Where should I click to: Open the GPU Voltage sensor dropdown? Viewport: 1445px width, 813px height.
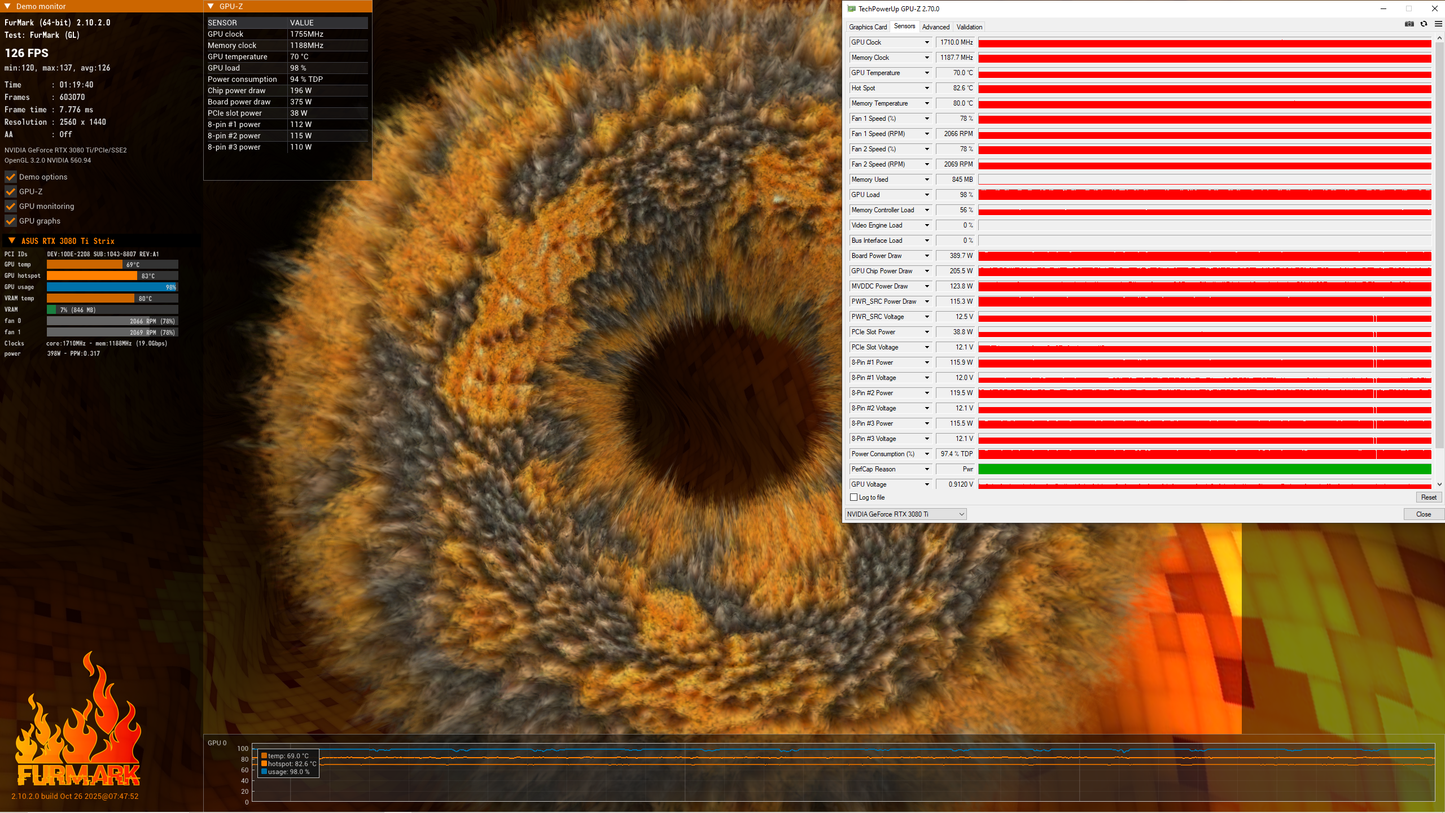click(927, 485)
